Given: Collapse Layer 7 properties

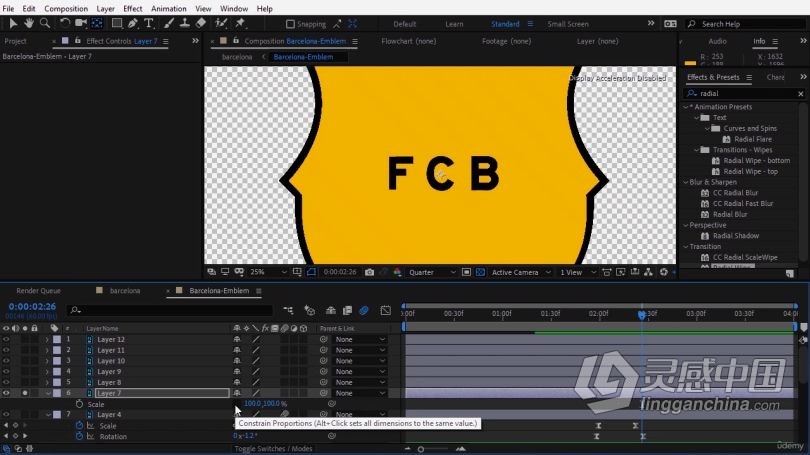Looking at the screenshot, I should pyautogui.click(x=47, y=393).
